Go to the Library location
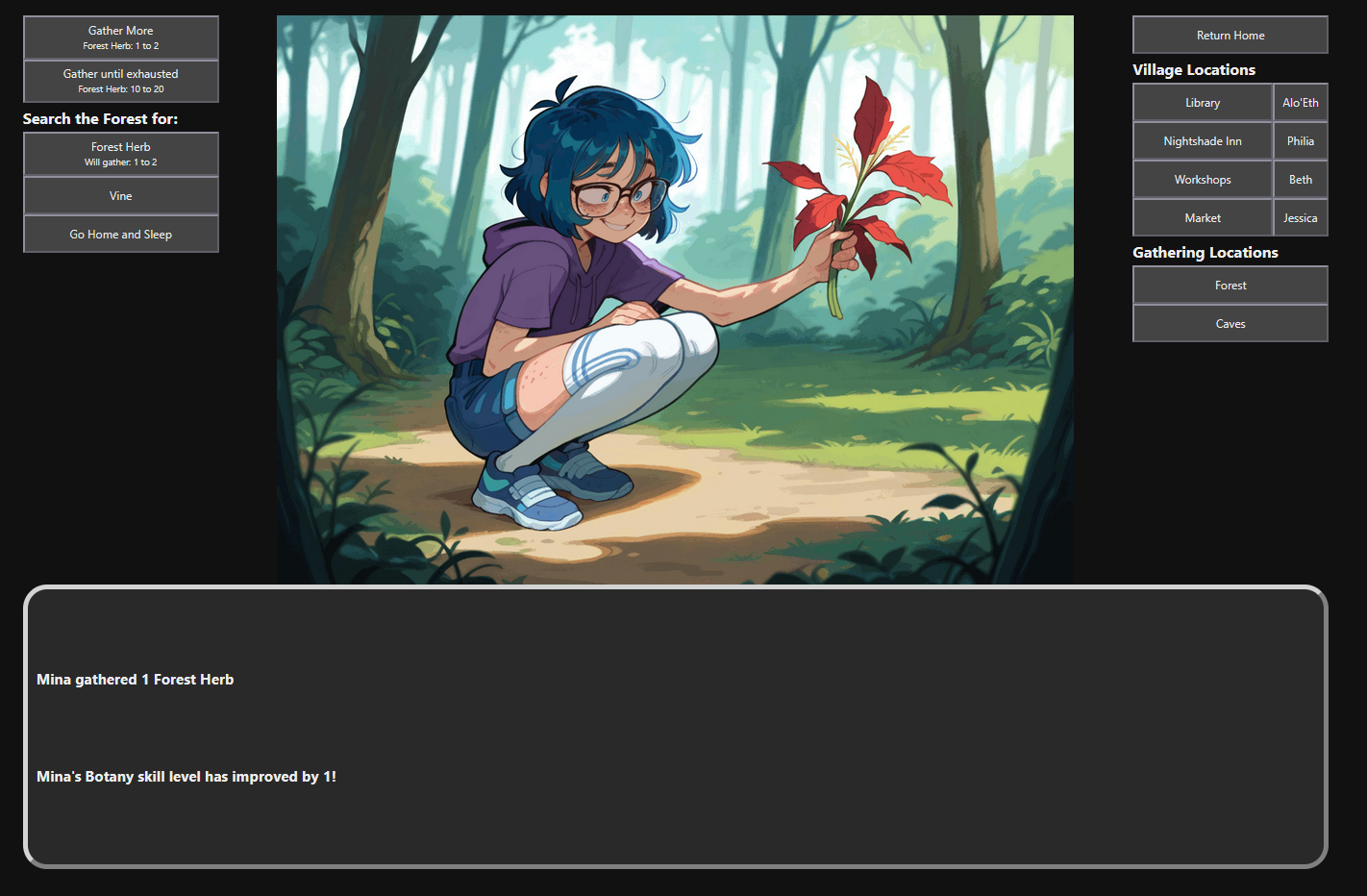The image size is (1367, 896). [1203, 102]
